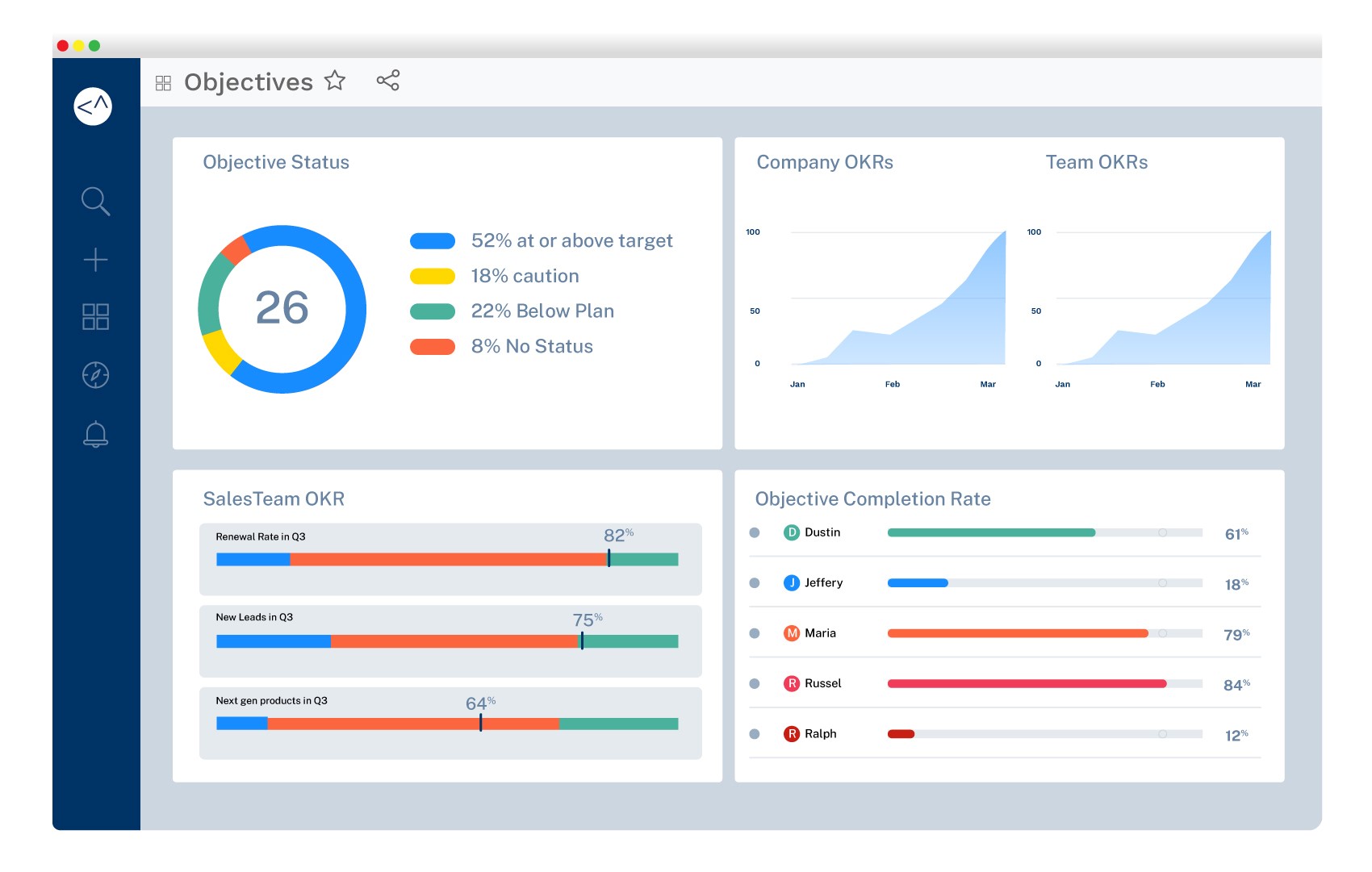Open search from the sidebar magnifier icon
Screen dimensions: 1372x872
tap(95, 201)
